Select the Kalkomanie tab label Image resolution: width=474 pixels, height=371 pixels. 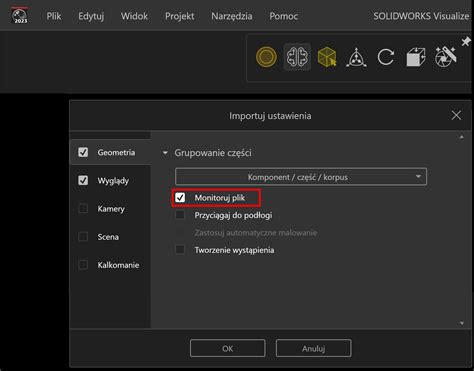click(x=118, y=265)
